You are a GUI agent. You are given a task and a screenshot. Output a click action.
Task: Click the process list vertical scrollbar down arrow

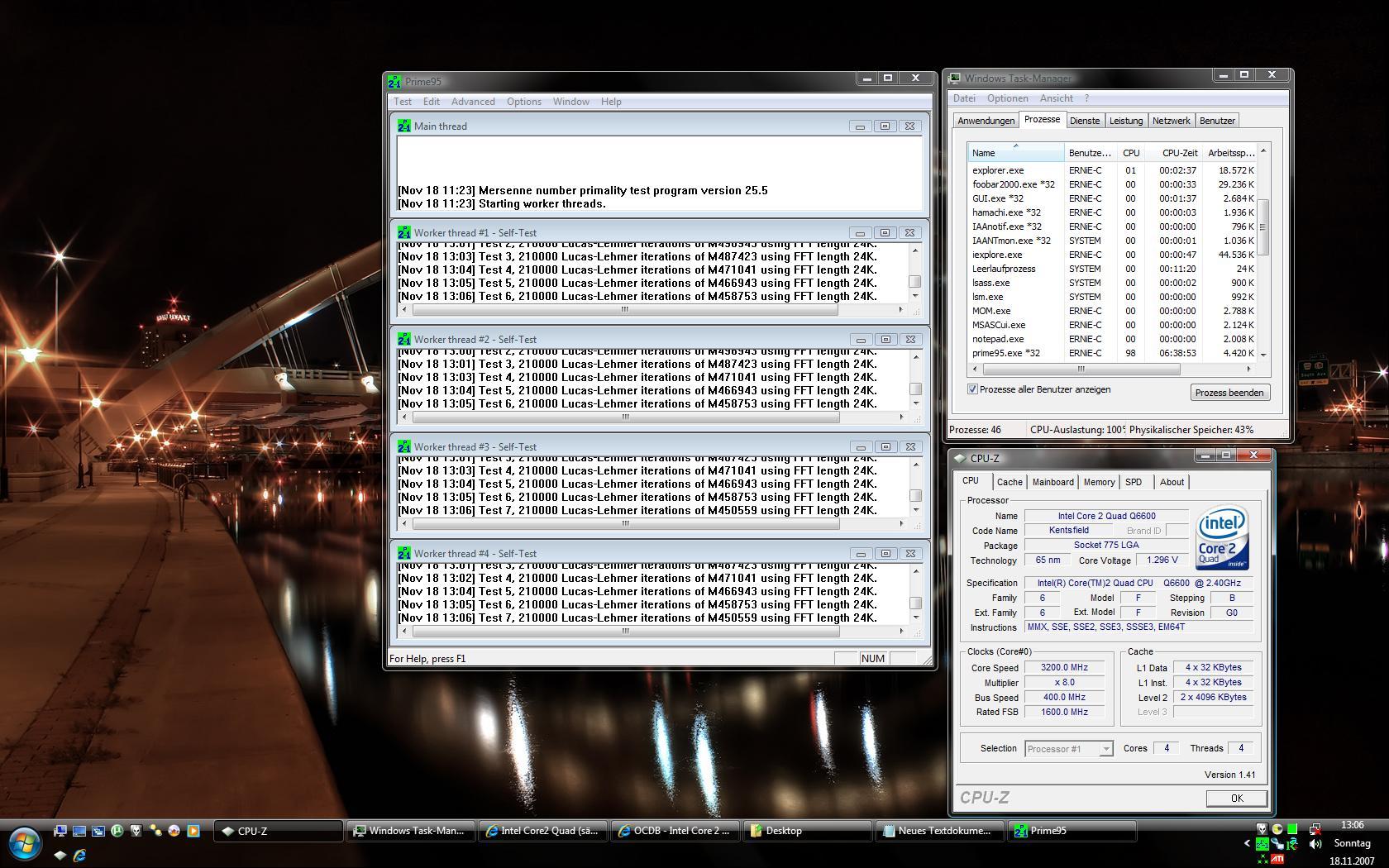(1263, 355)
